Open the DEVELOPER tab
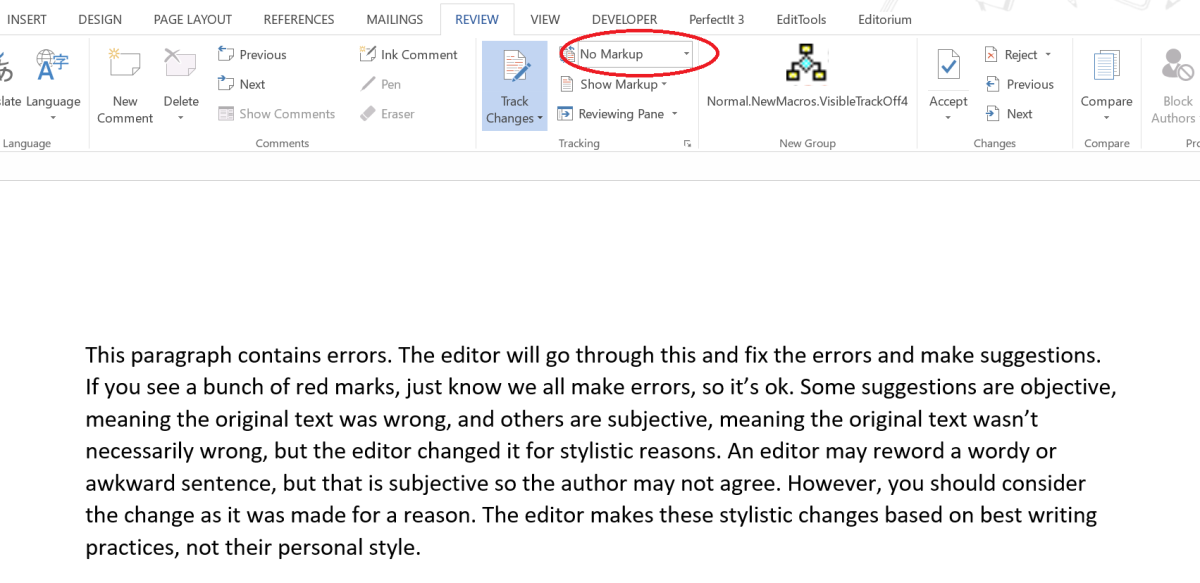1200x583 pixels. (x=624, y=19)
